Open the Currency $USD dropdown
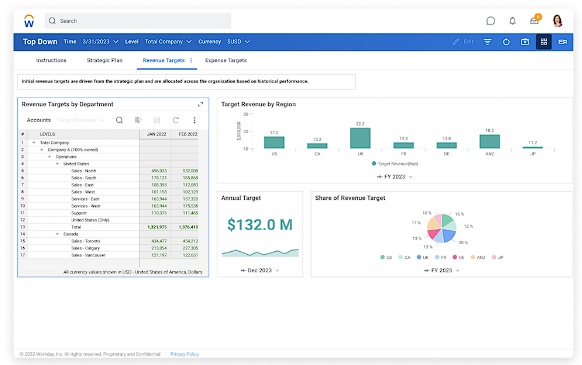 pyautogui.click(x=238, y=42)
